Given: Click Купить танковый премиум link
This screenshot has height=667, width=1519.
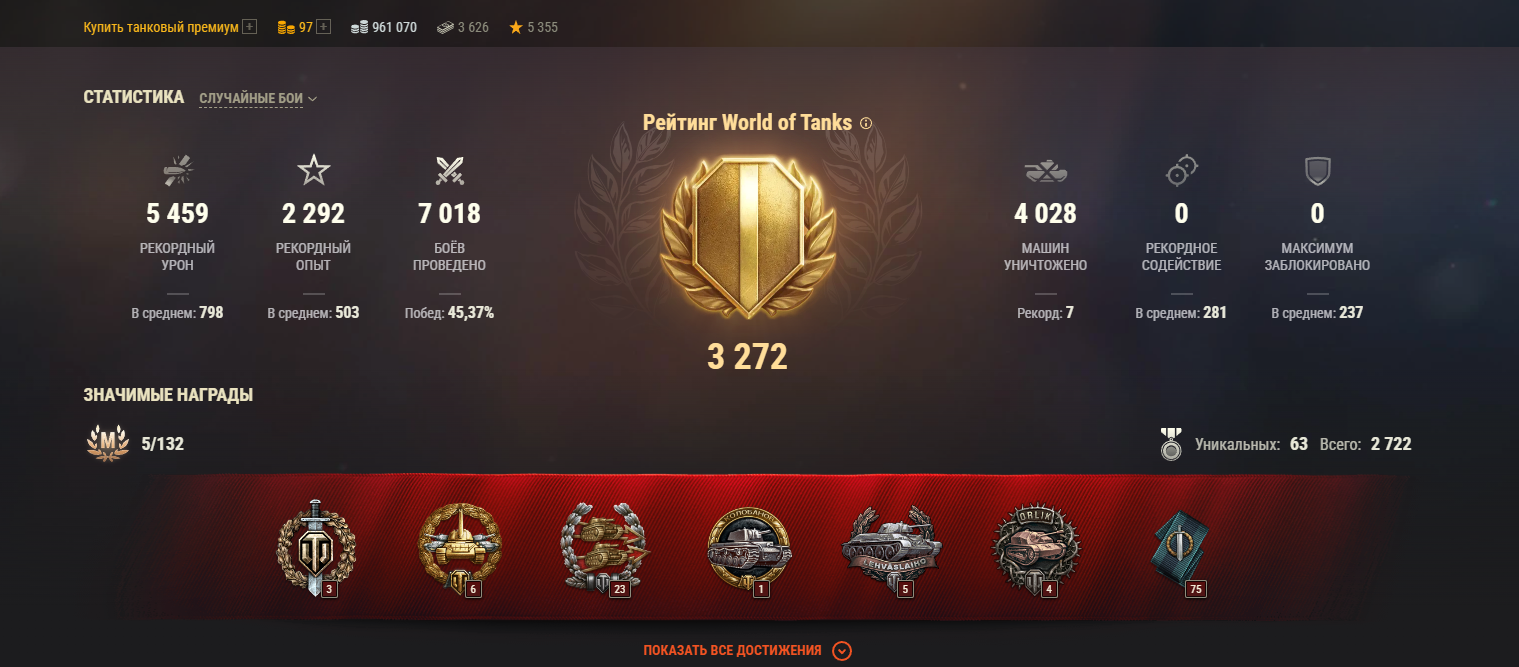Looking at the screenshot, I should [161, 27].
